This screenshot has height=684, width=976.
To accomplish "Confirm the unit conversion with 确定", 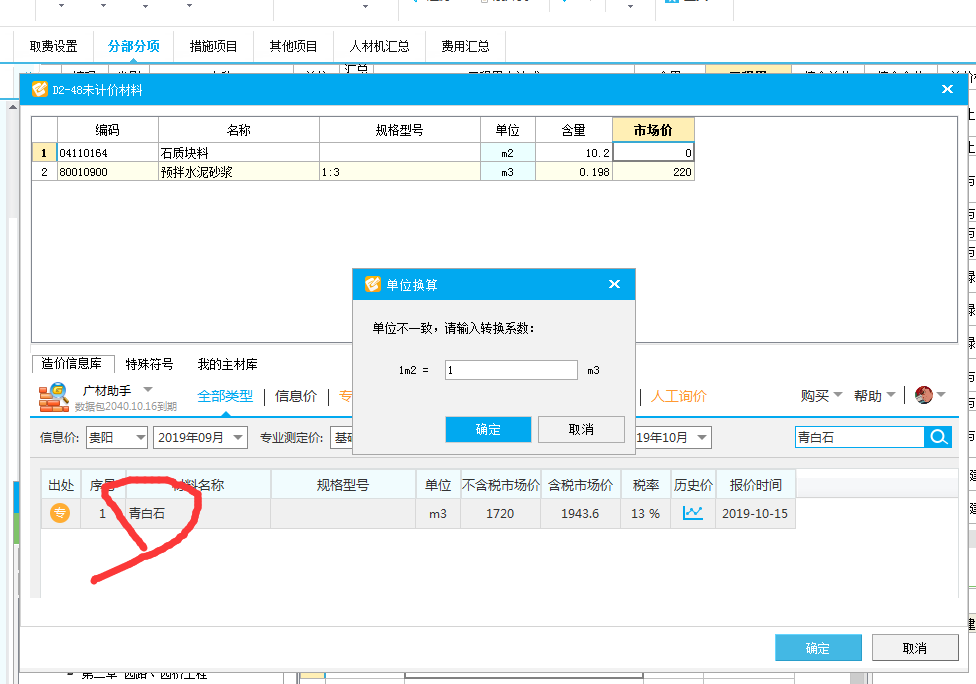I will 488,429.
